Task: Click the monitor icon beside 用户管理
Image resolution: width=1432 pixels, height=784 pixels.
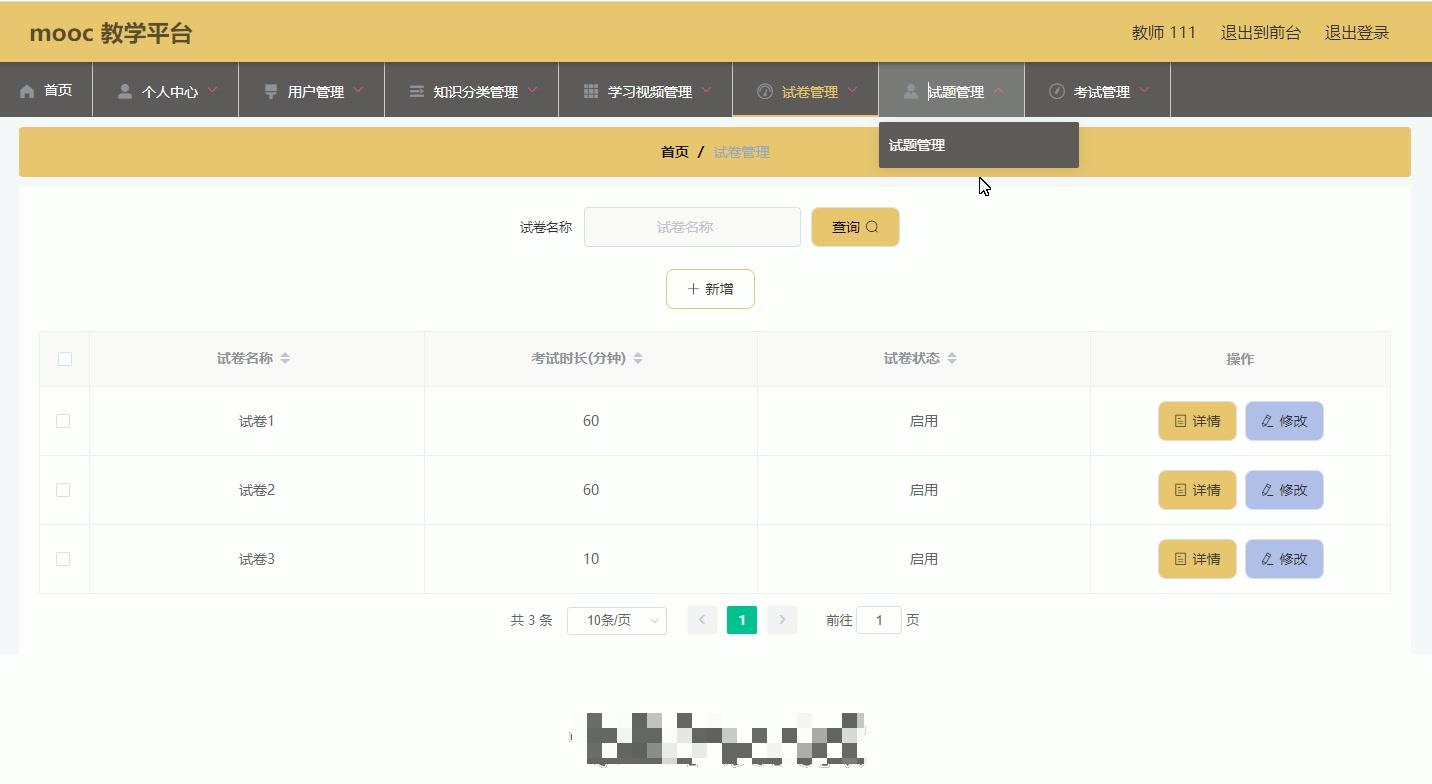Action: coord(270,91)
